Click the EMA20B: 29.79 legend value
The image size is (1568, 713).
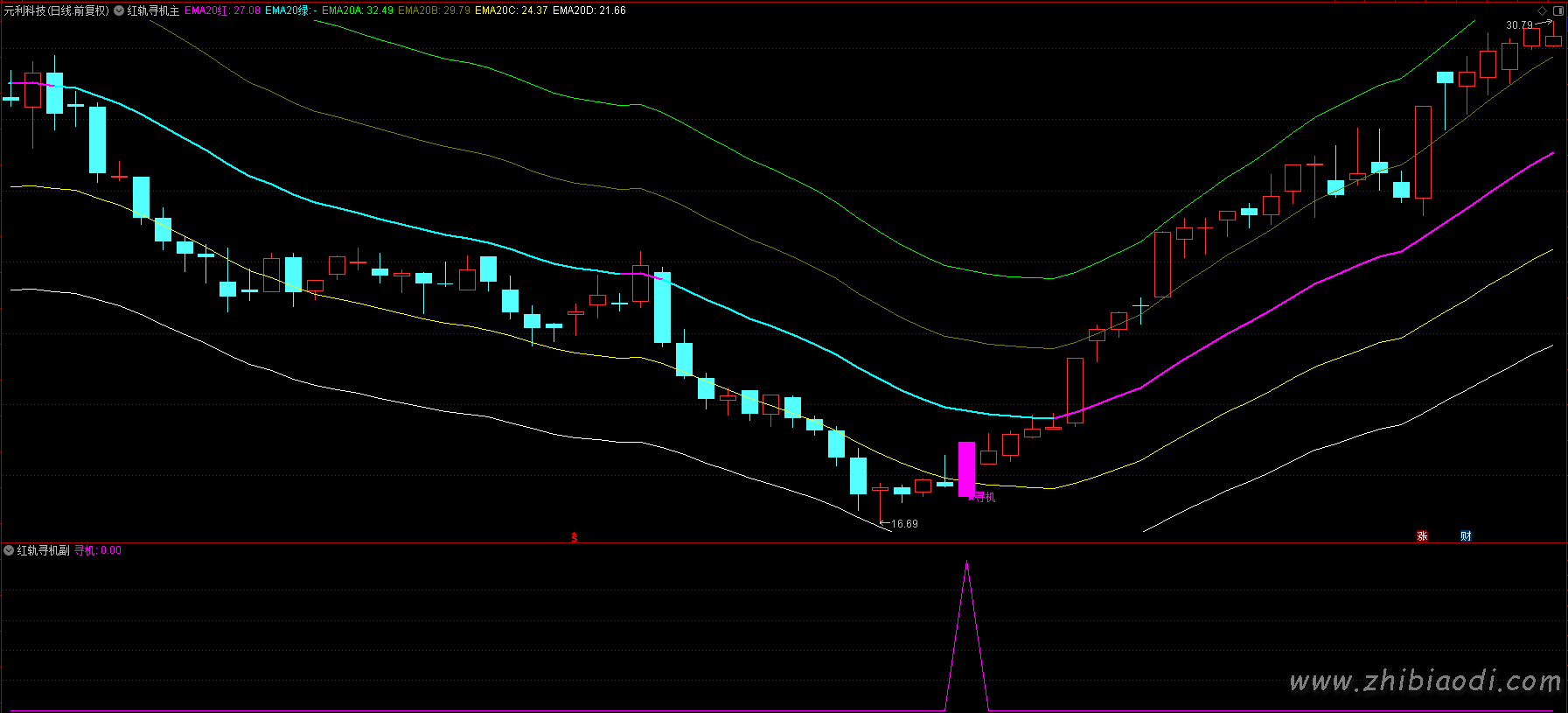click(434, 11)
